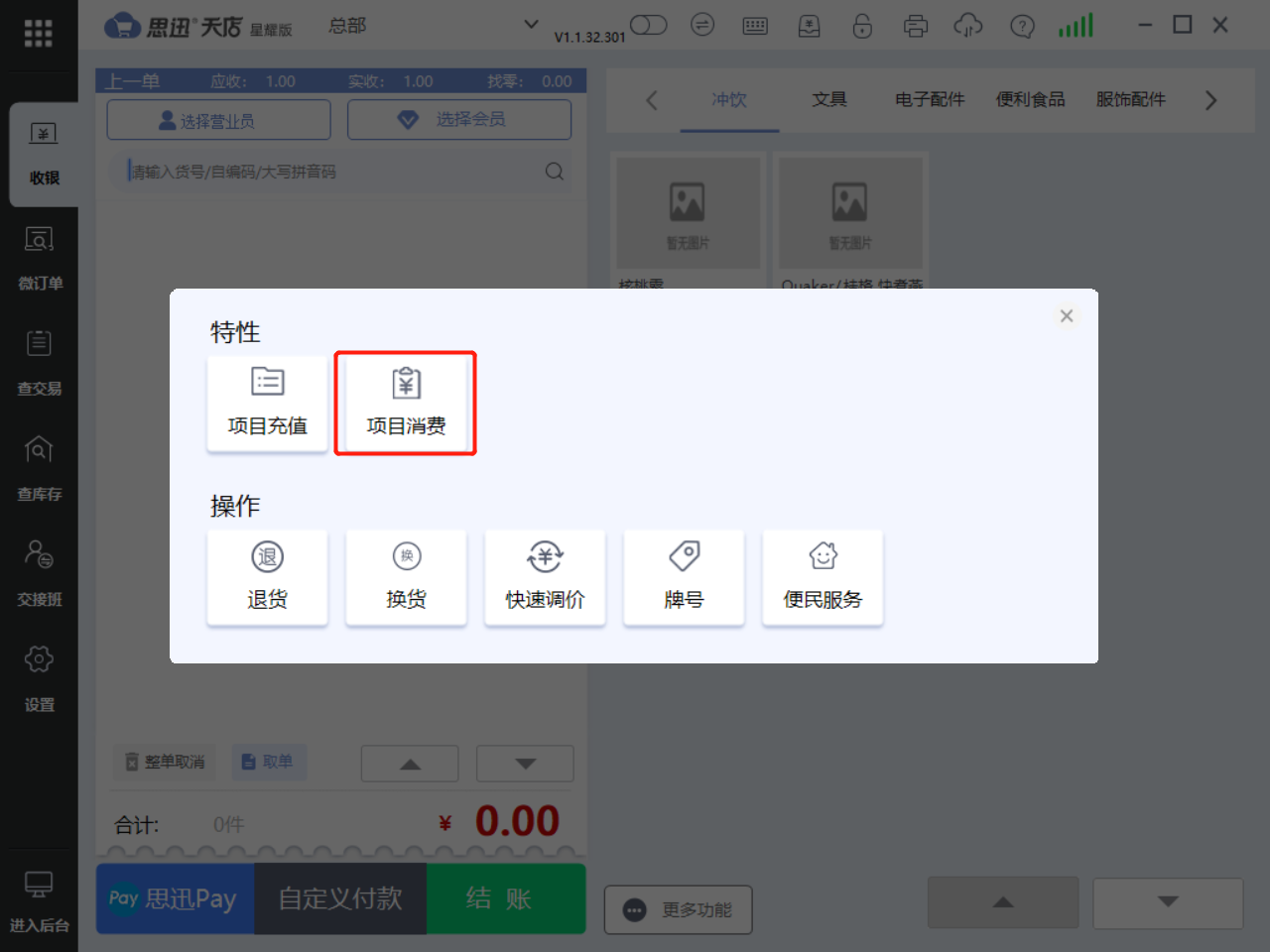Screen dimensions: 1270x952
Task: Open the 便民服务 service icon
Action: pos(823,577)
